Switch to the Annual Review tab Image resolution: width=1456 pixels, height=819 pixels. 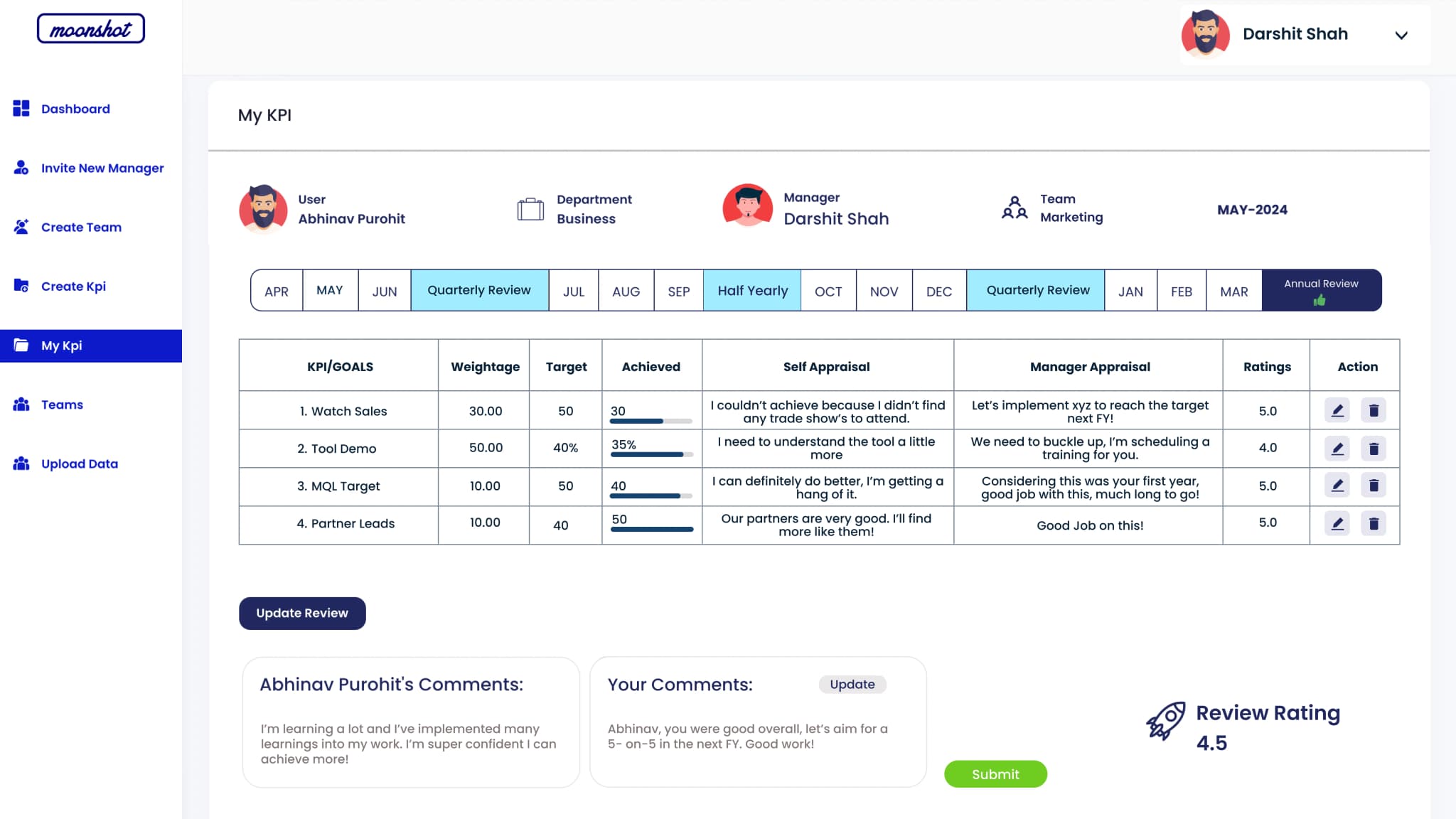point(1321,290)
